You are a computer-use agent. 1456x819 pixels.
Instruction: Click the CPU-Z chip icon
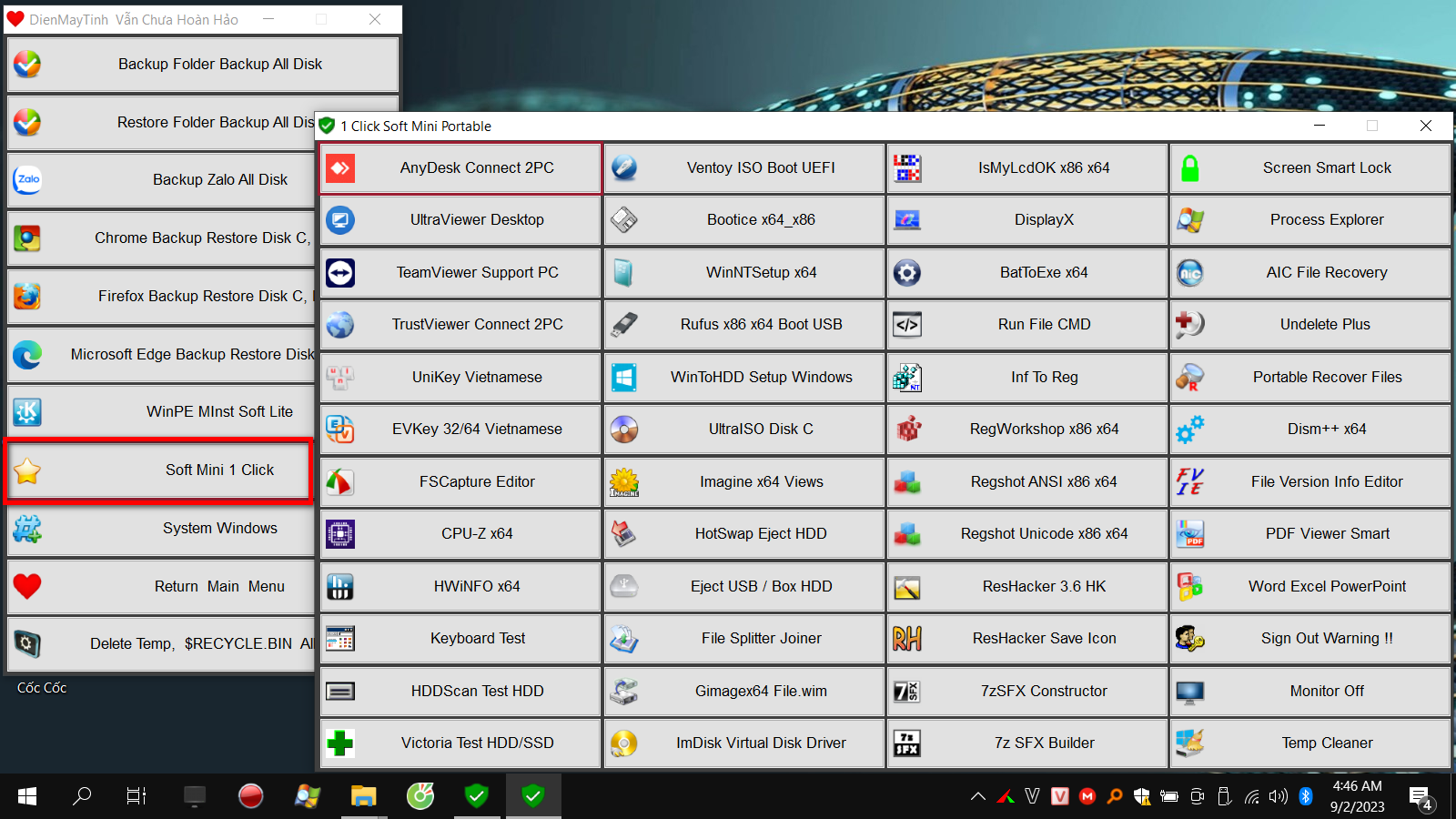pos(340,534)
